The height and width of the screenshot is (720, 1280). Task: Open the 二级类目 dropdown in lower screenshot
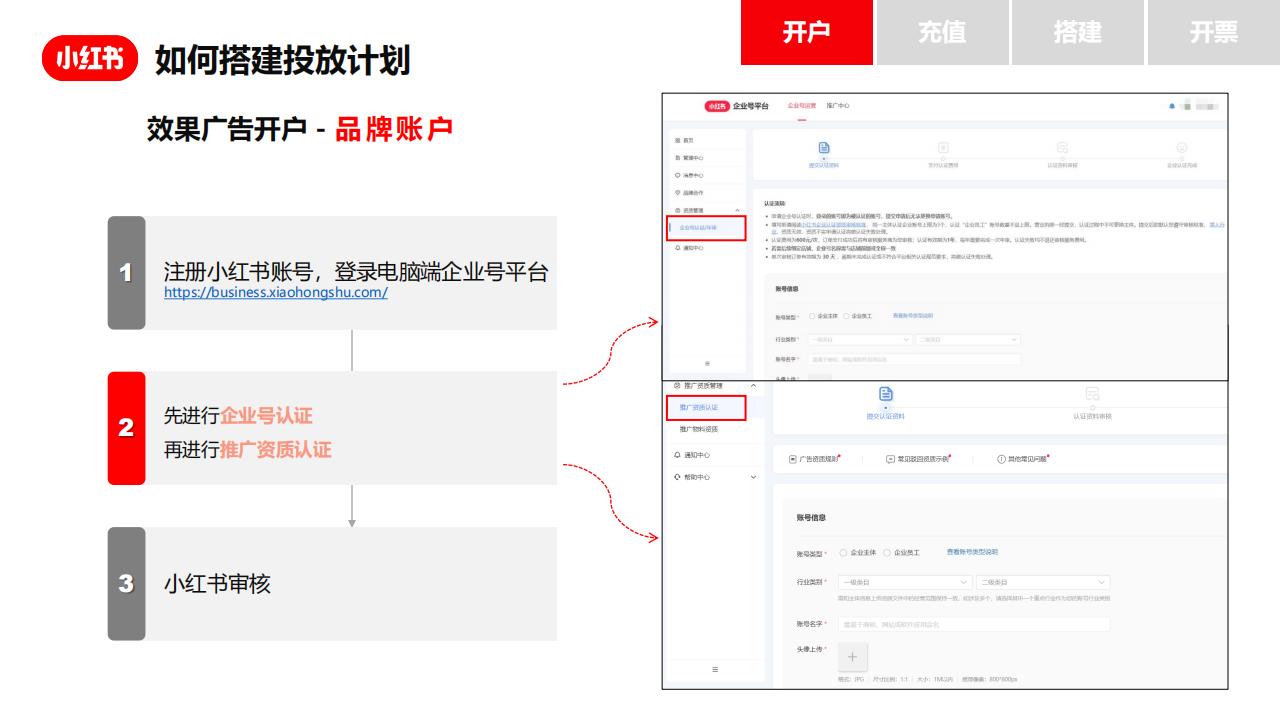(1043, 581)
